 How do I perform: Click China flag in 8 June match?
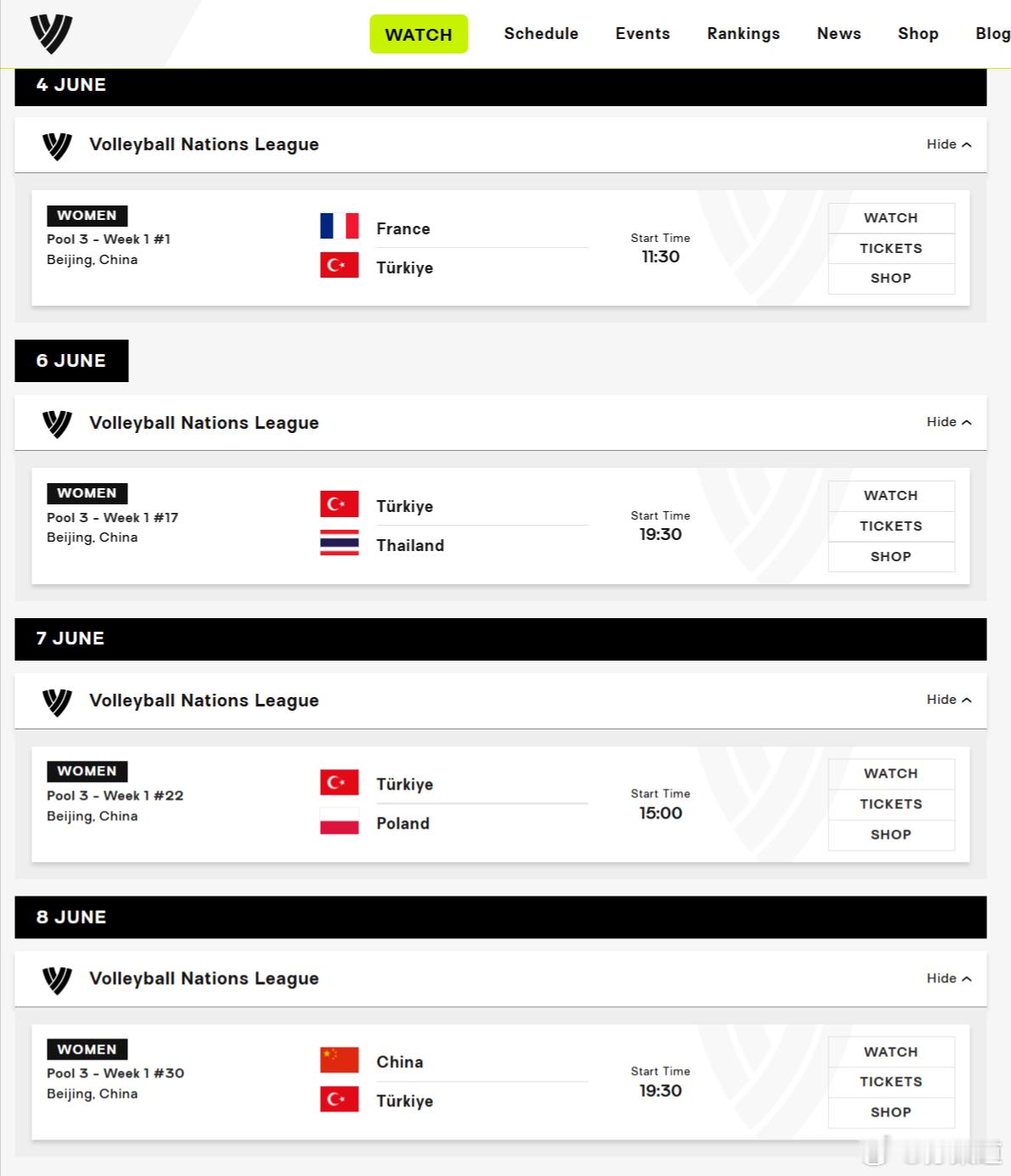[x=339, y=1061]
